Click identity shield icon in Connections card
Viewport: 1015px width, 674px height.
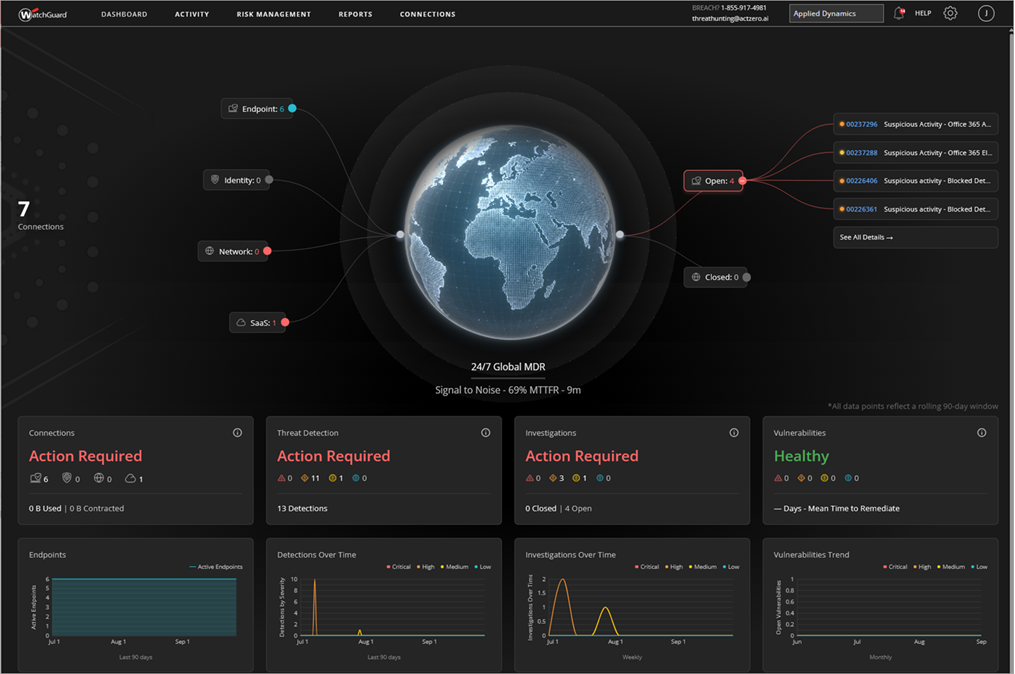[x=67, y=478]
